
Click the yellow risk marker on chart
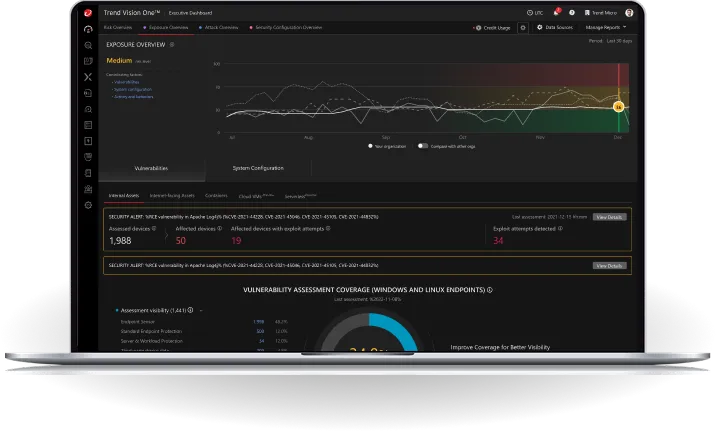[618, 106]
